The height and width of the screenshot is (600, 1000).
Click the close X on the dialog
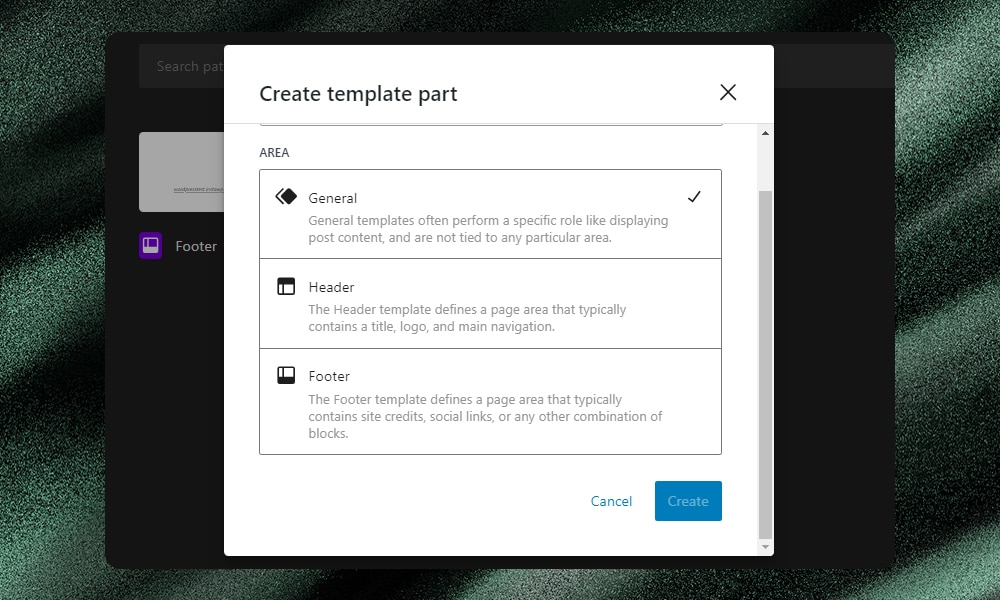pyautogui.click(x=728, y=91)
